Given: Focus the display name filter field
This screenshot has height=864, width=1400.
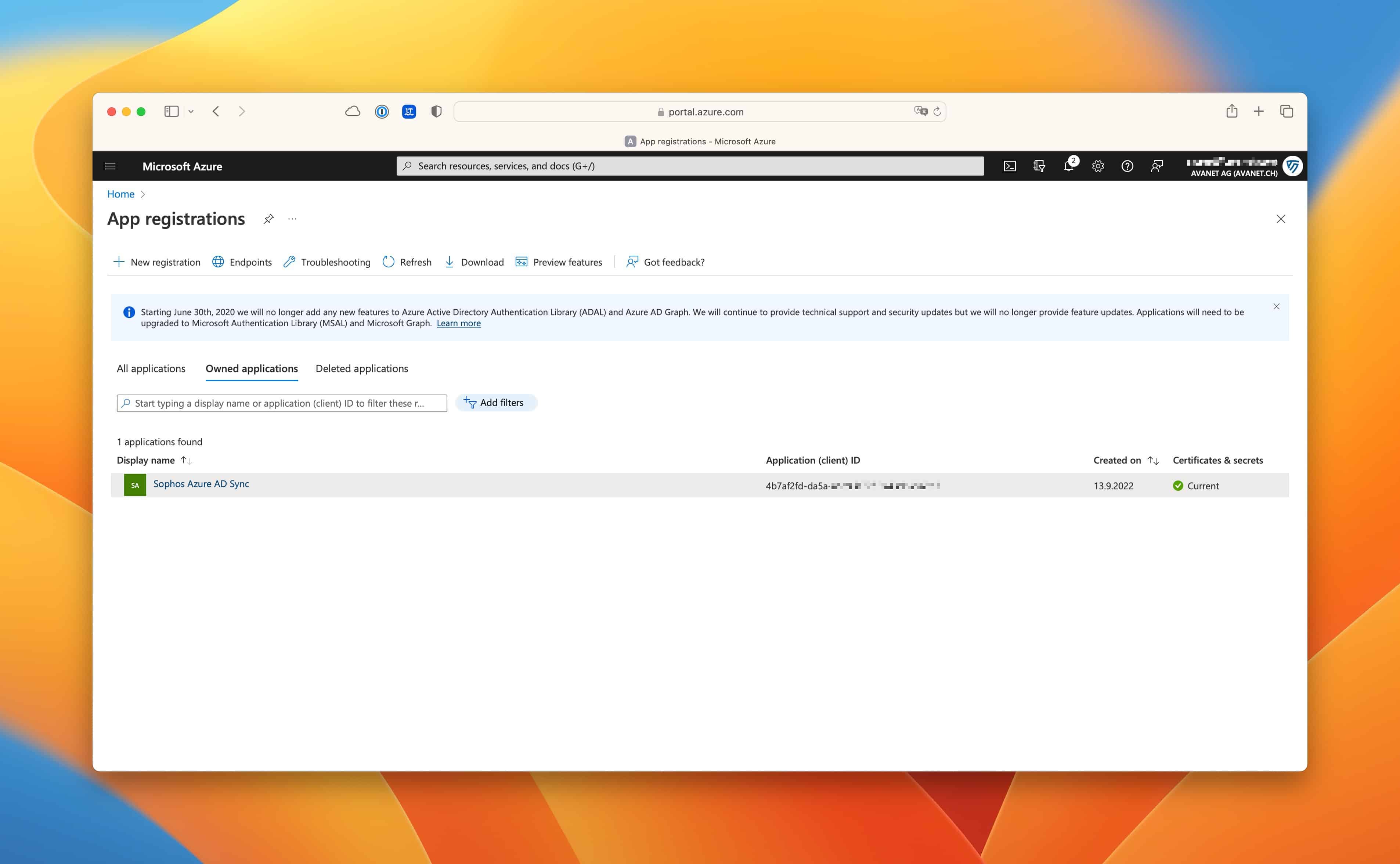Looking at the screenshot, I should click(282, 403).
